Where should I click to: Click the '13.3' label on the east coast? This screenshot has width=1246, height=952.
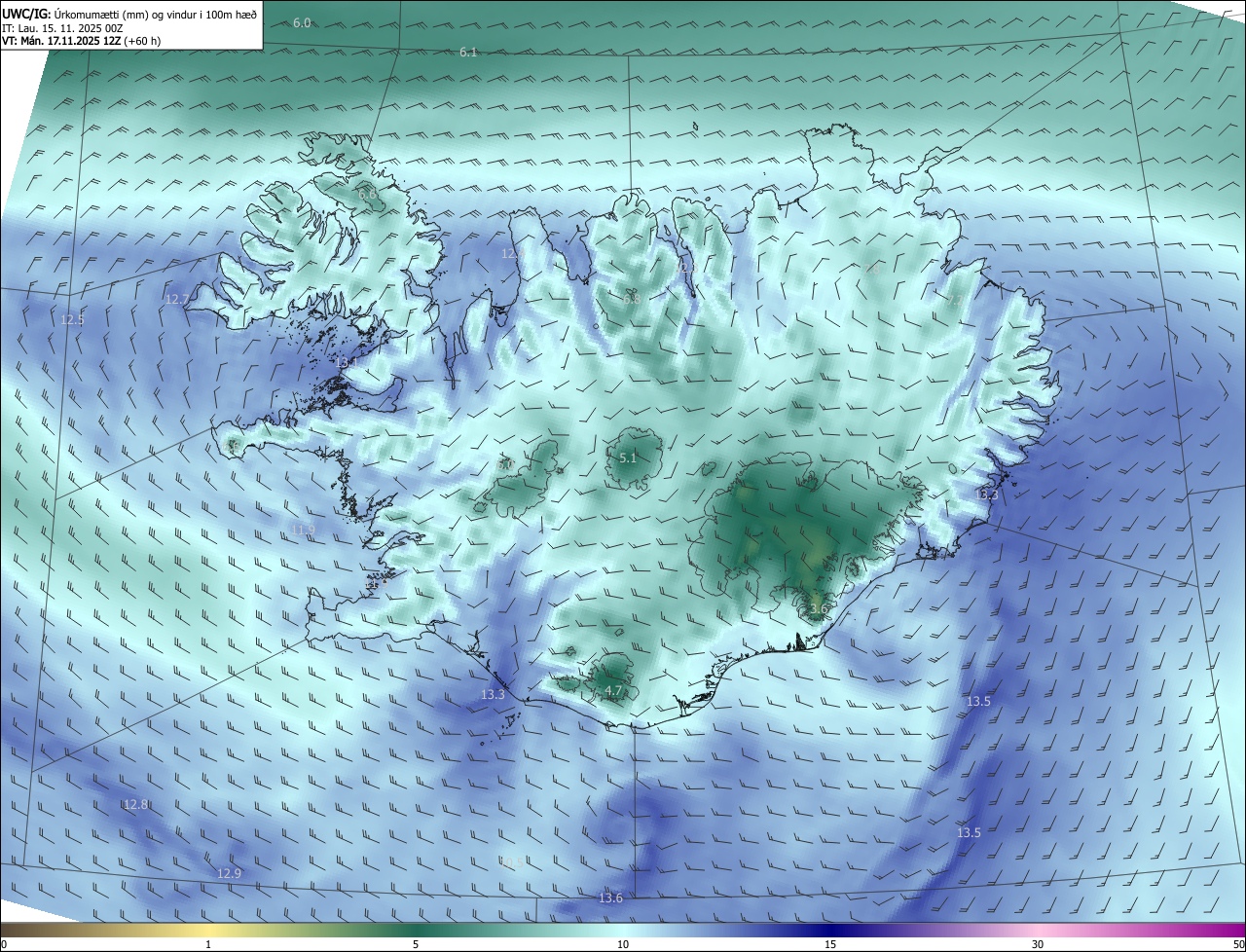pyautogui.click(x=987, y=494)
